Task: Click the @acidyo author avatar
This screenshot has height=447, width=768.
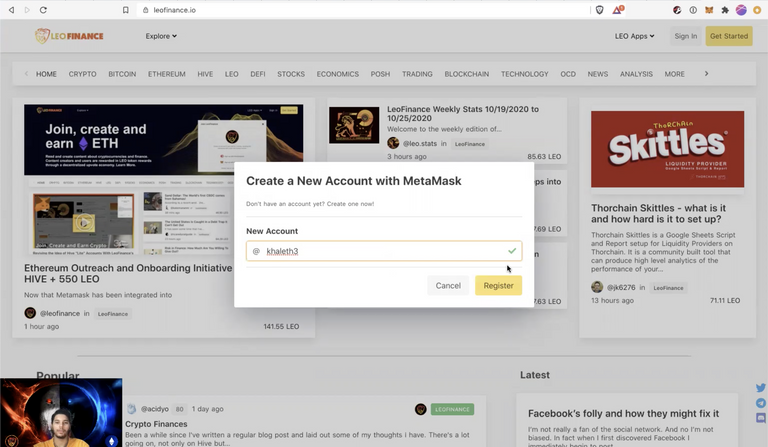Action: [131, 409]
